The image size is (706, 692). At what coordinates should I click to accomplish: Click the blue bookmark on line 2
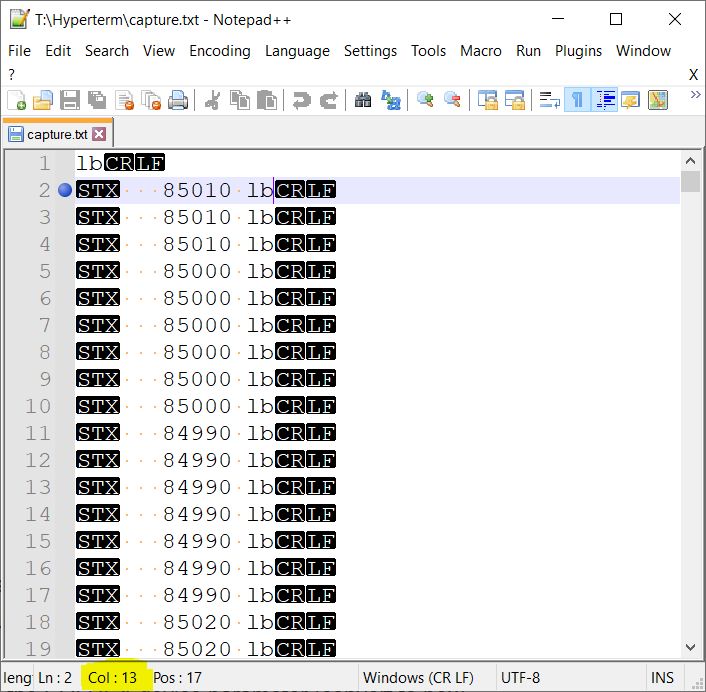tap(65, 190)
